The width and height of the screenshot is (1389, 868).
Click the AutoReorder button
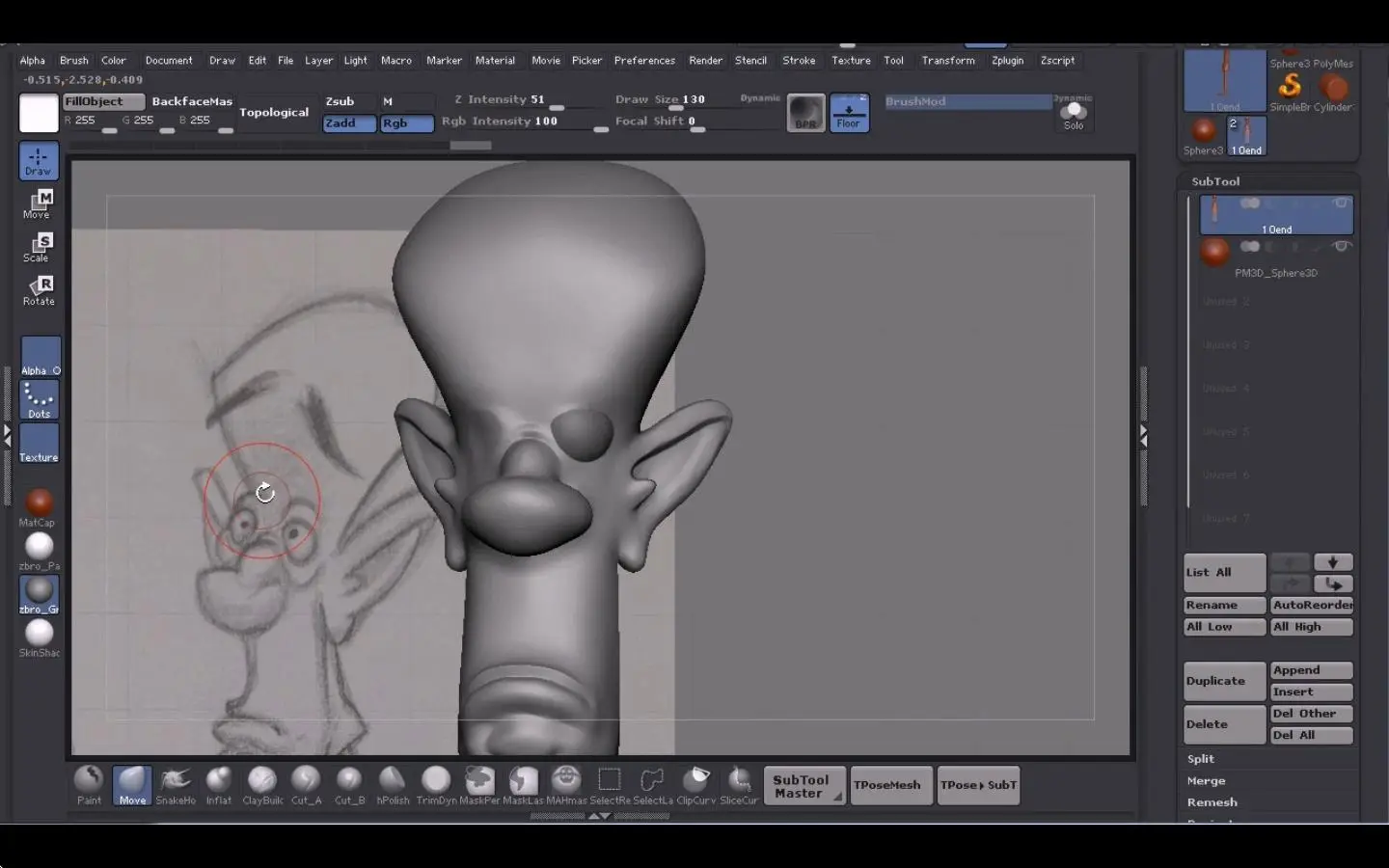pyautogui.click(x=1311, y=605)
